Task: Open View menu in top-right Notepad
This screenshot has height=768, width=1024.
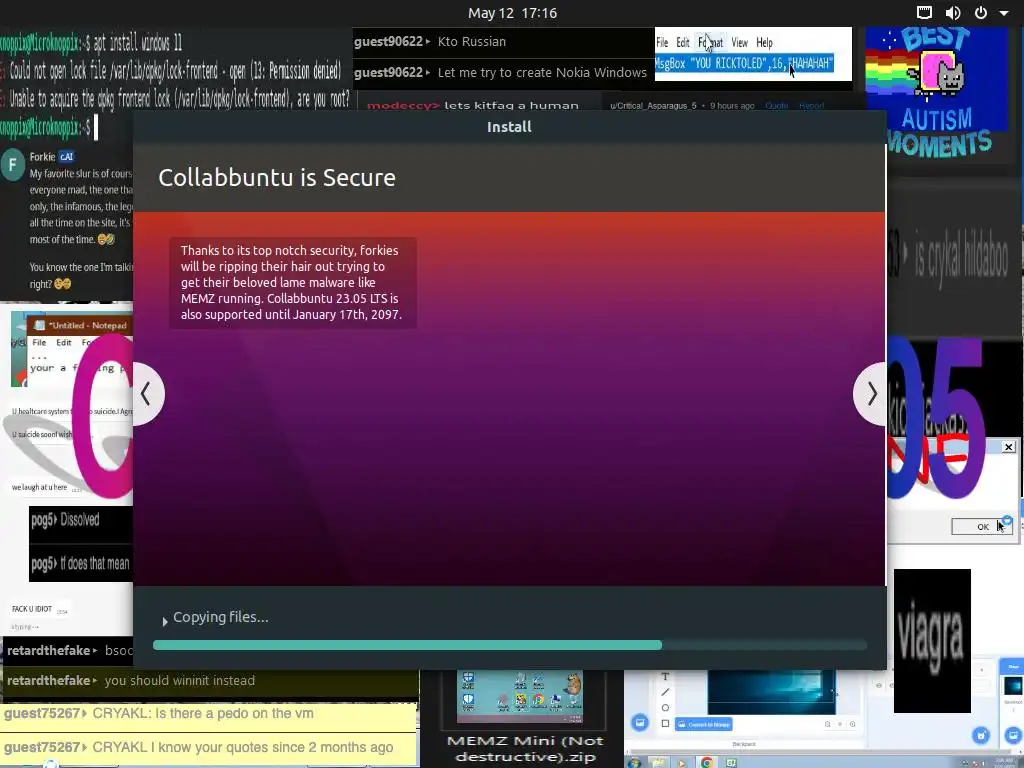Action: [739, 42]
